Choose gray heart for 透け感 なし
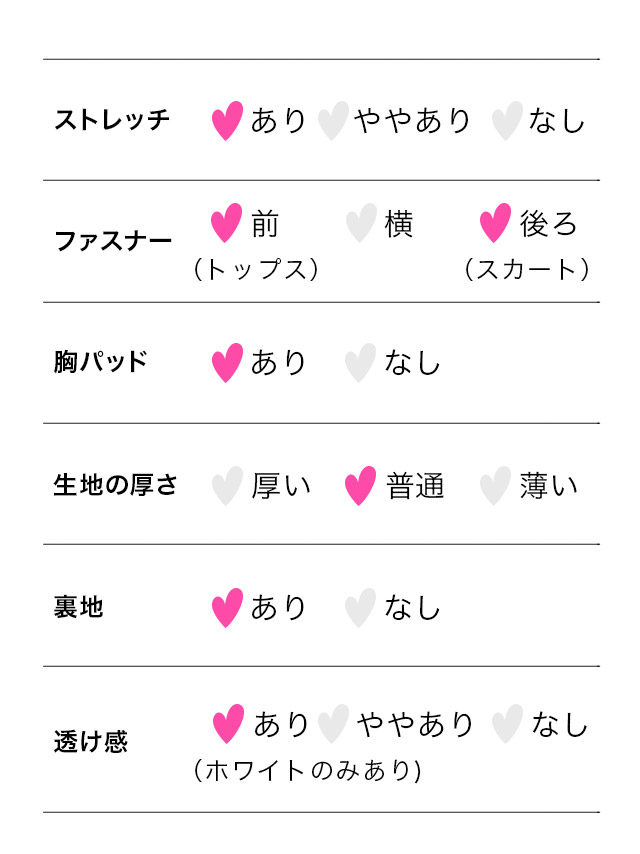The height and width of the screenshot is (854, 640). (x=507, y=724)
